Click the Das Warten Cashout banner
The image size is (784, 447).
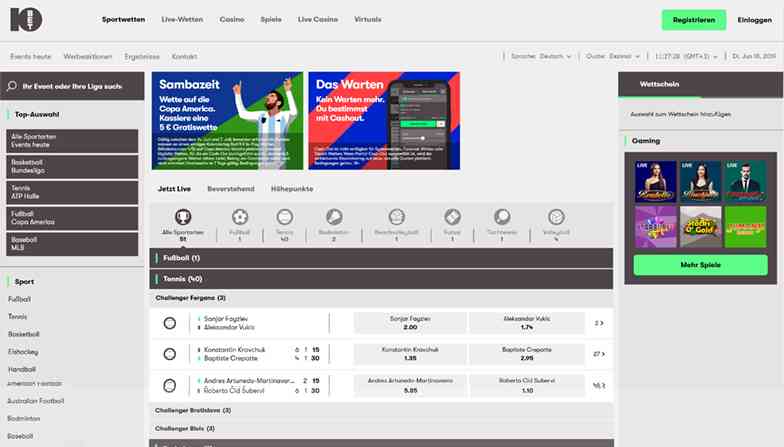[384, 121]
